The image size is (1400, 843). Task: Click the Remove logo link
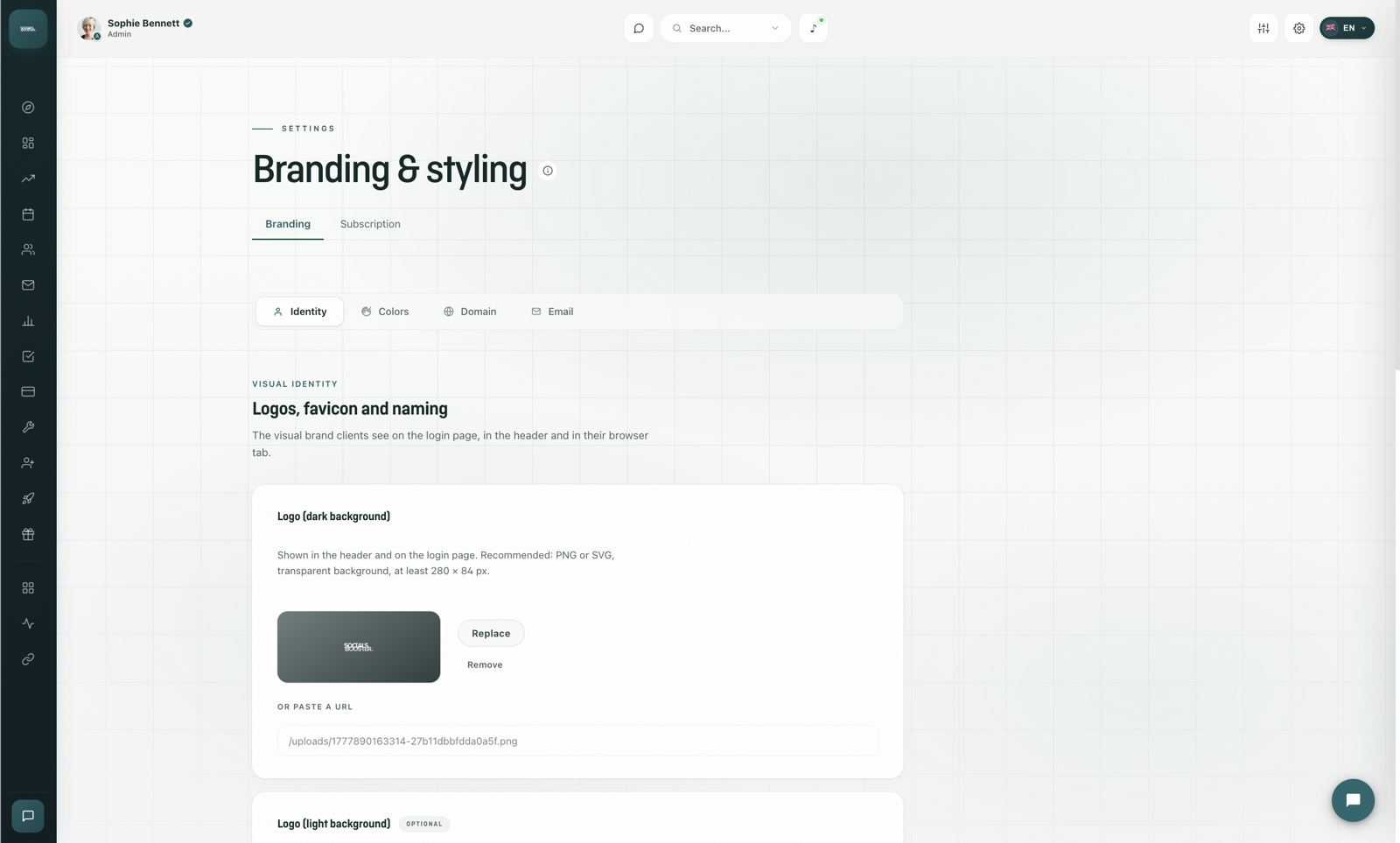coord(485,664)
